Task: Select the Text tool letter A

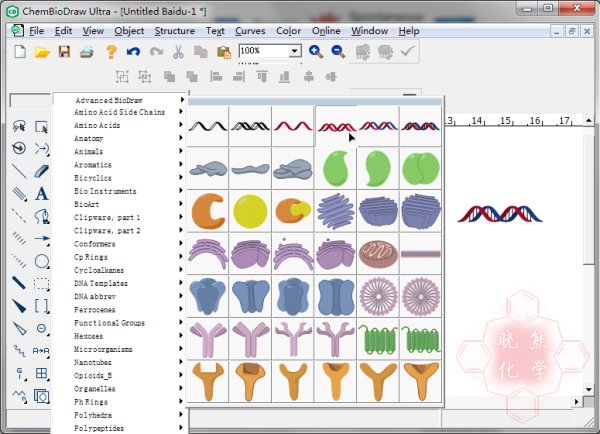Action: (41, 193)
